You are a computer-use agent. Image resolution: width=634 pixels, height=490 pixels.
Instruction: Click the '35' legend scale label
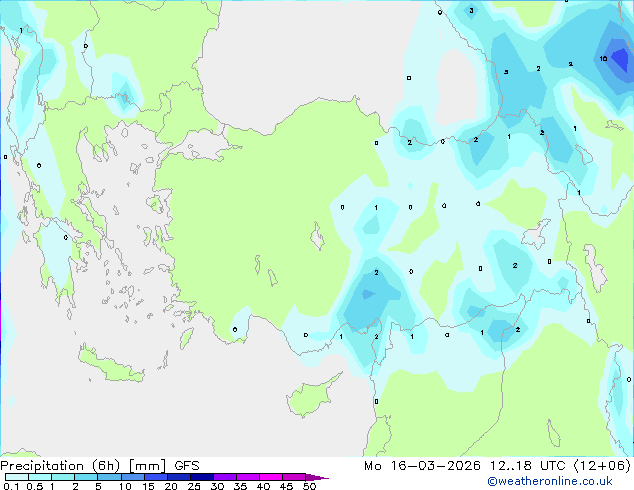240,486
